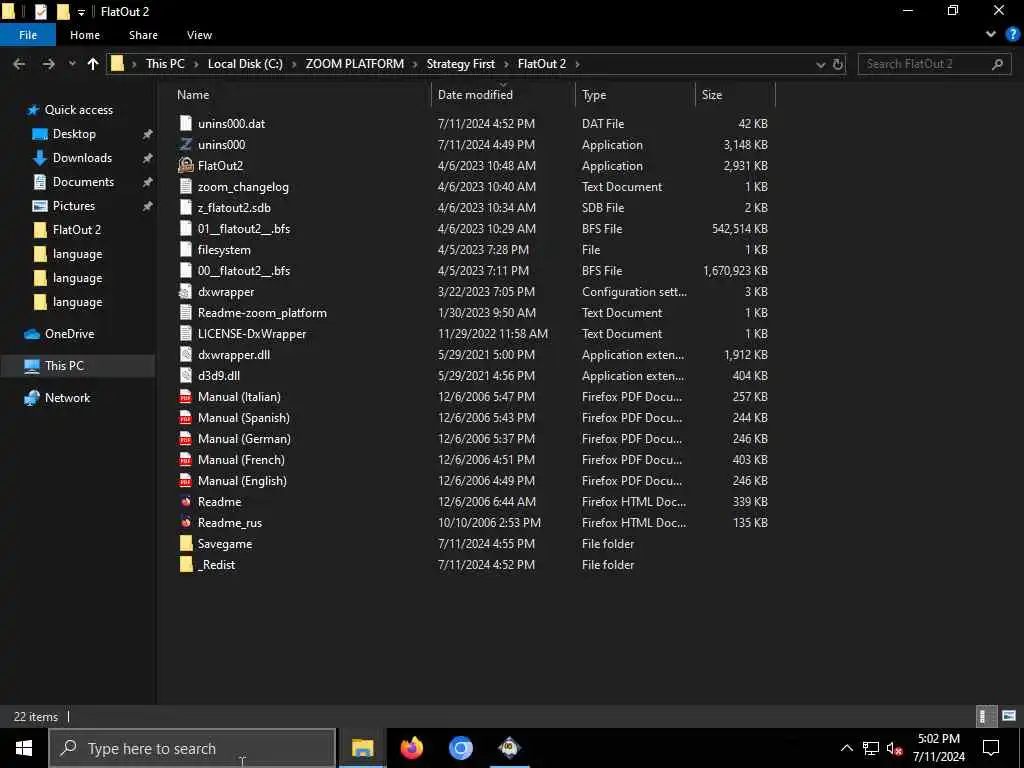This screenshot has width=1024, height=768.
Task: Refresh the FlatOut 2 folder view
Action: point(838,64)
